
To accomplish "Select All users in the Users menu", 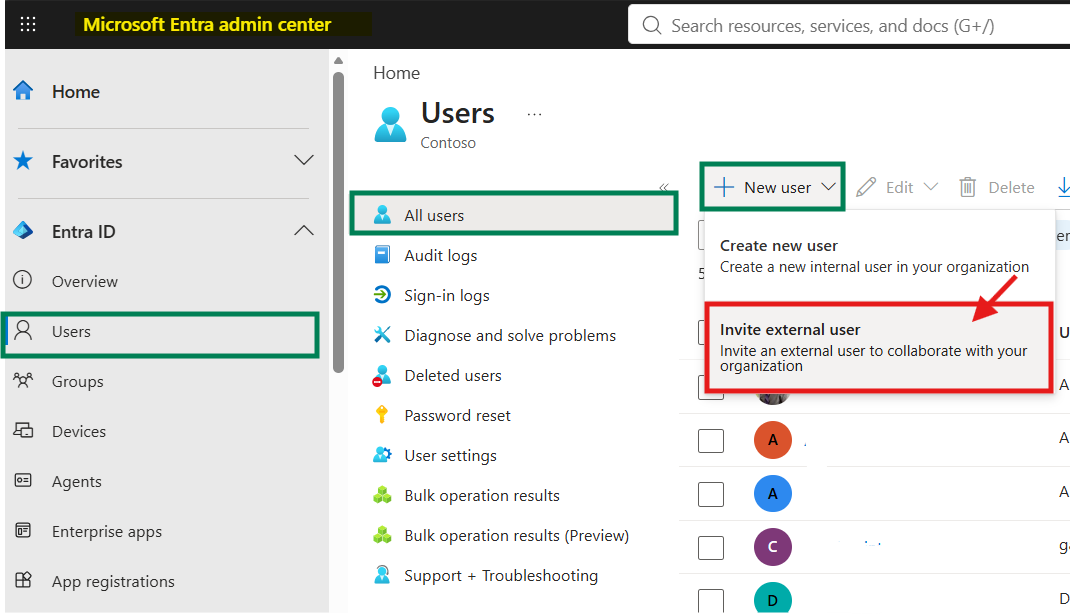I will (x=514, y=215).
